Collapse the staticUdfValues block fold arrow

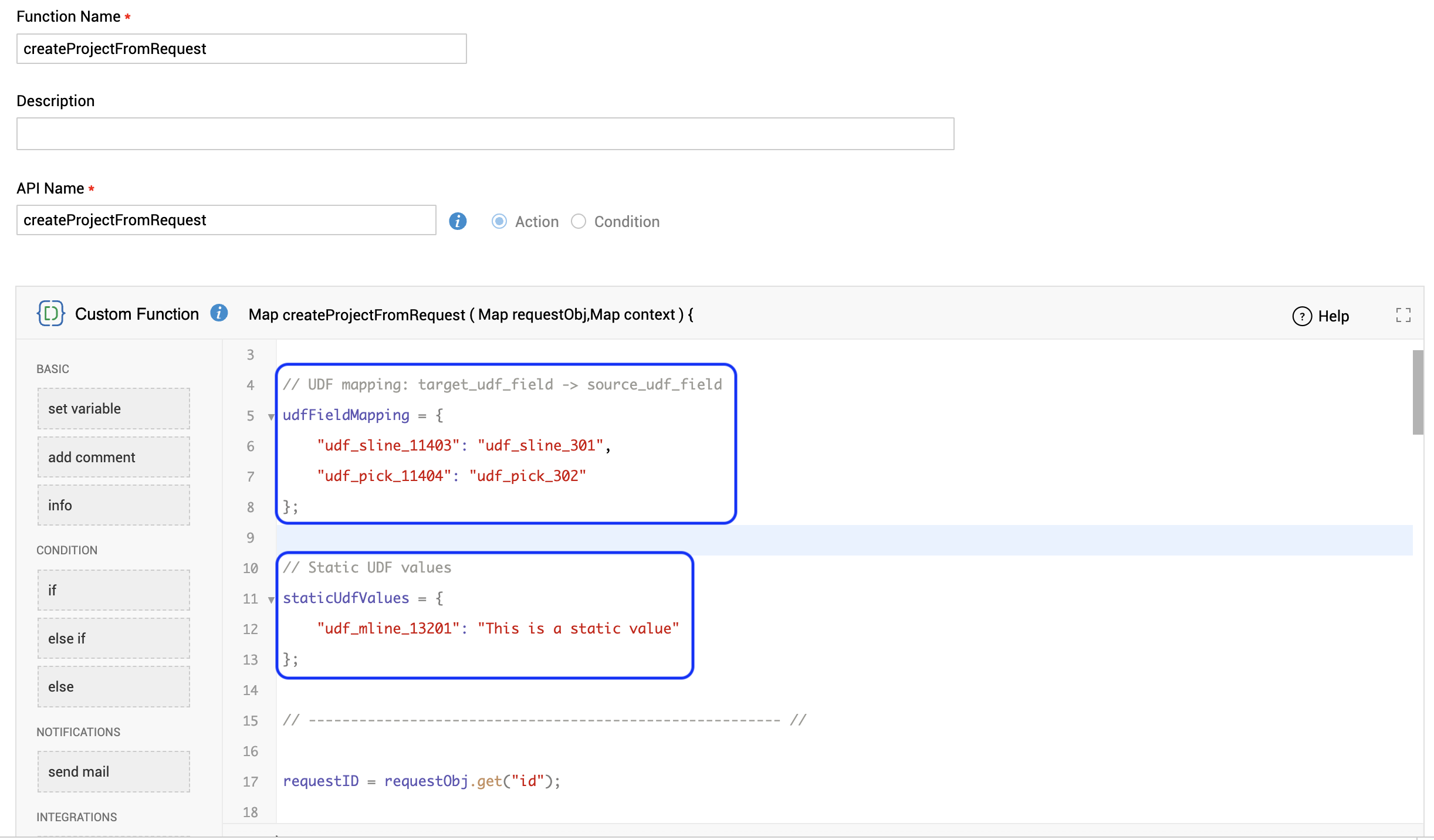click(x=271, y=599)
